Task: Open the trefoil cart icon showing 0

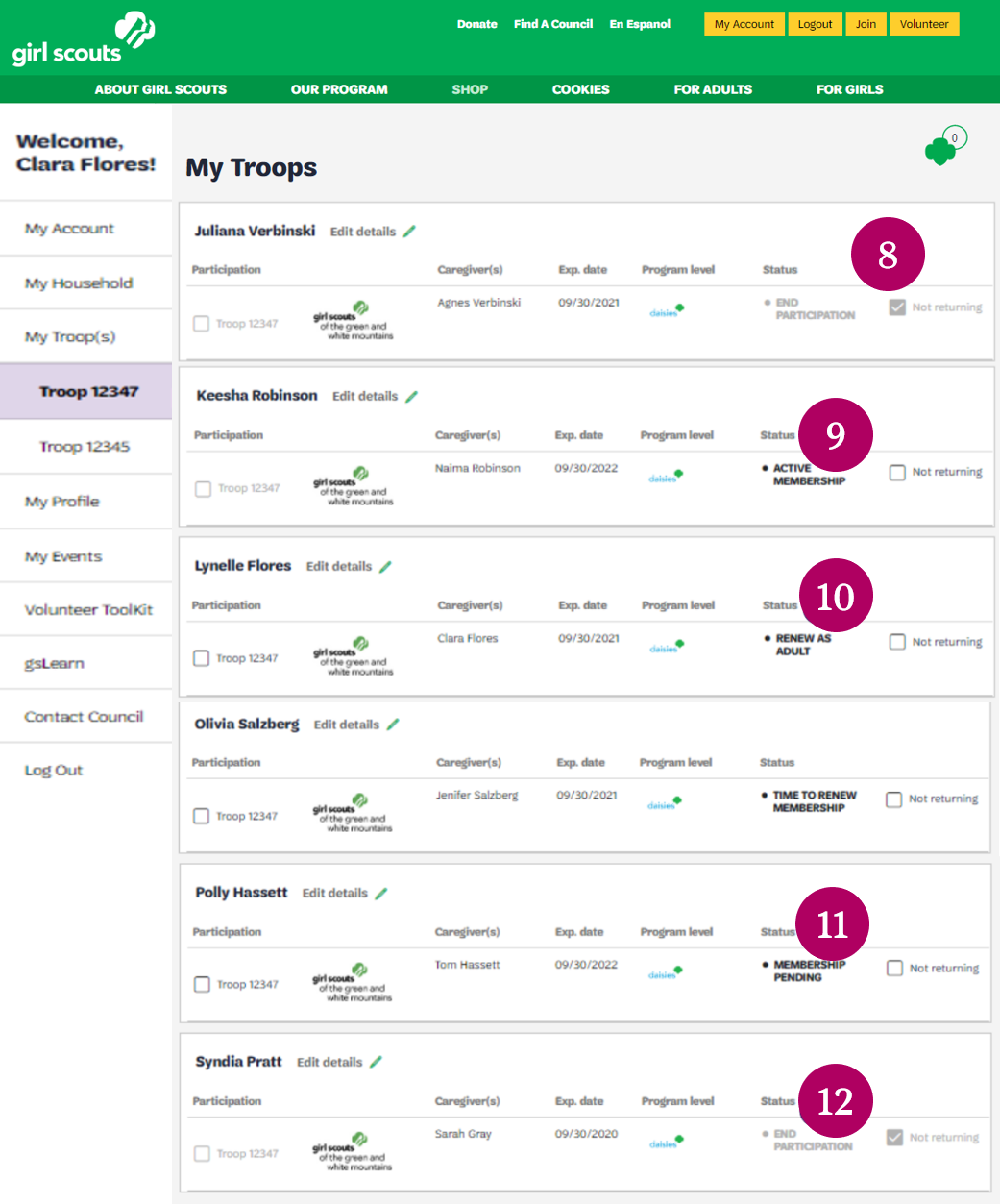Action: pos(945,146)
